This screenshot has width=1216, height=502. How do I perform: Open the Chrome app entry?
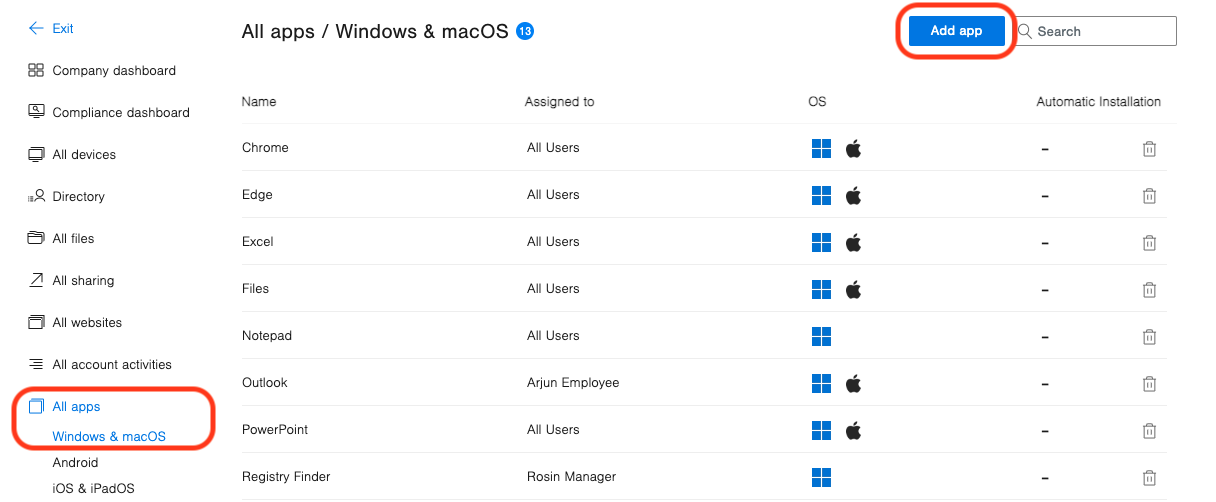tap(265, 148)
